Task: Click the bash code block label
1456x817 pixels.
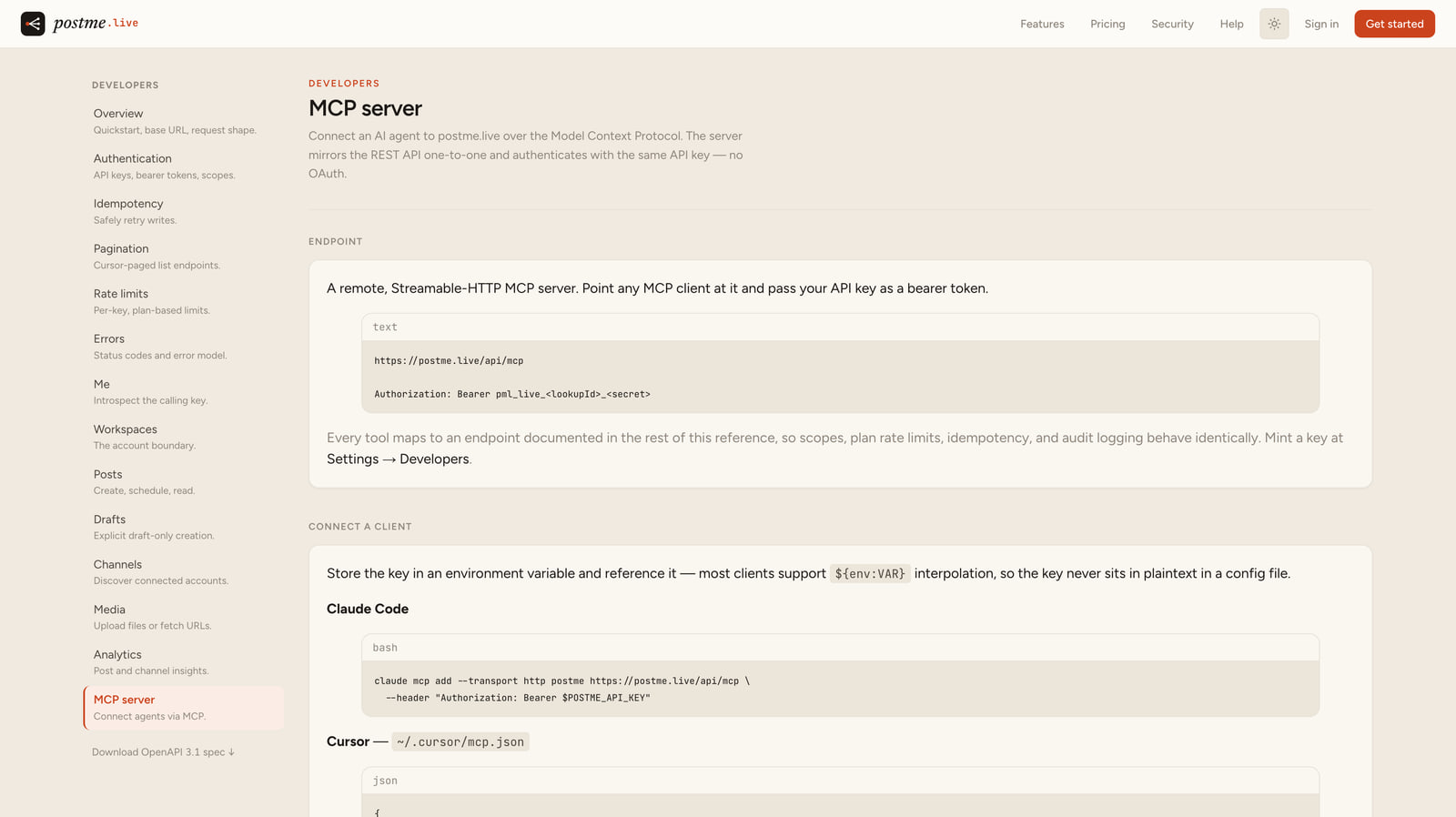Action: coord(385,648)
